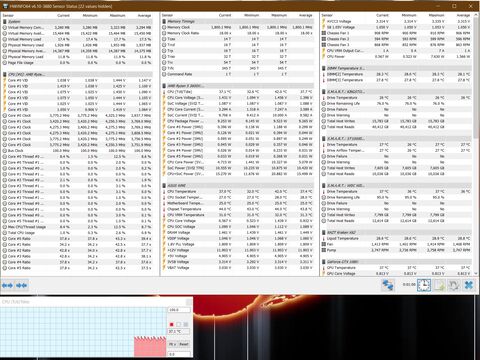Close sensor window with blue X icon

469,285
